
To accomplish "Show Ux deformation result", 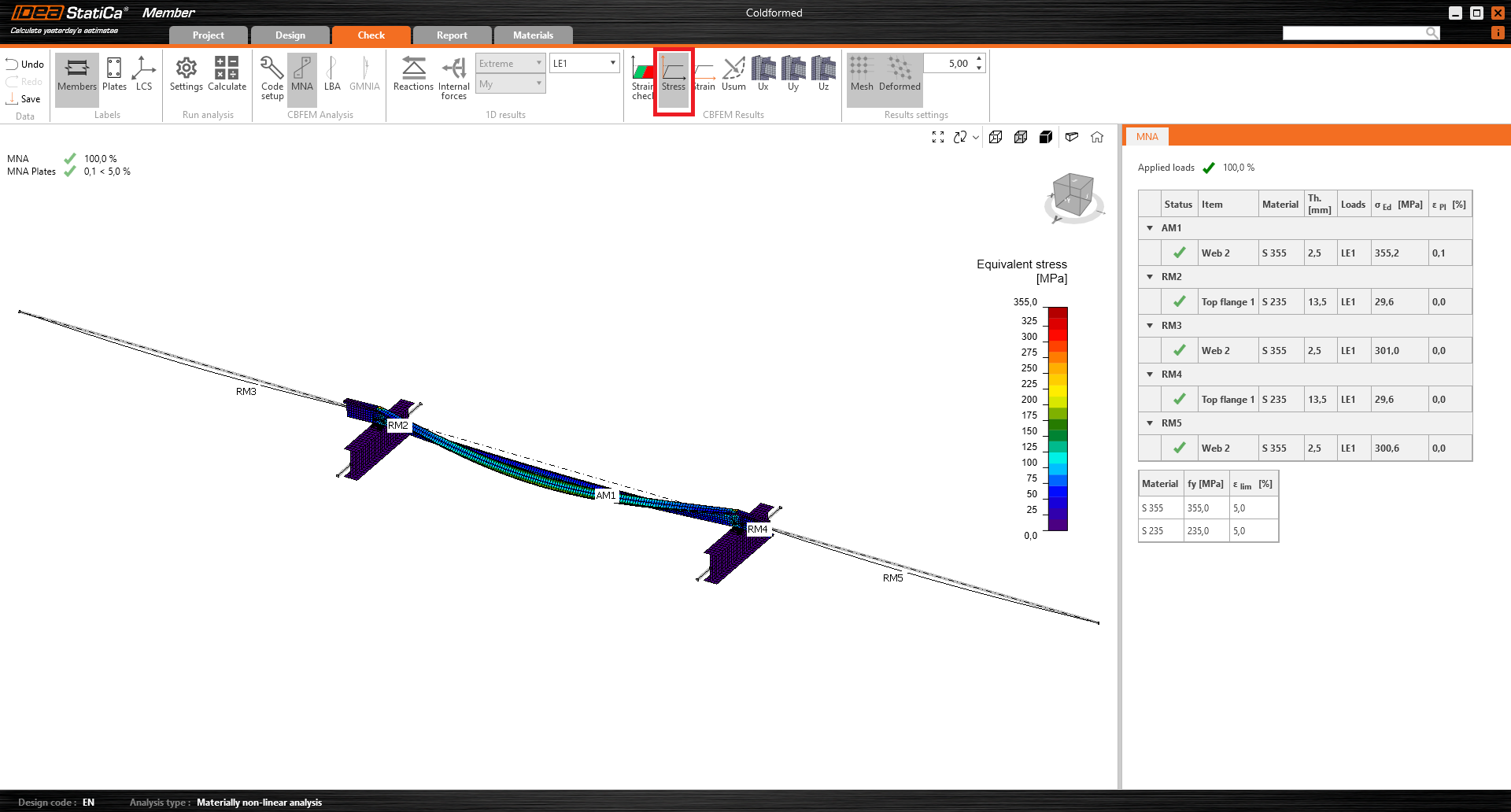I will (x=763, y=74).
